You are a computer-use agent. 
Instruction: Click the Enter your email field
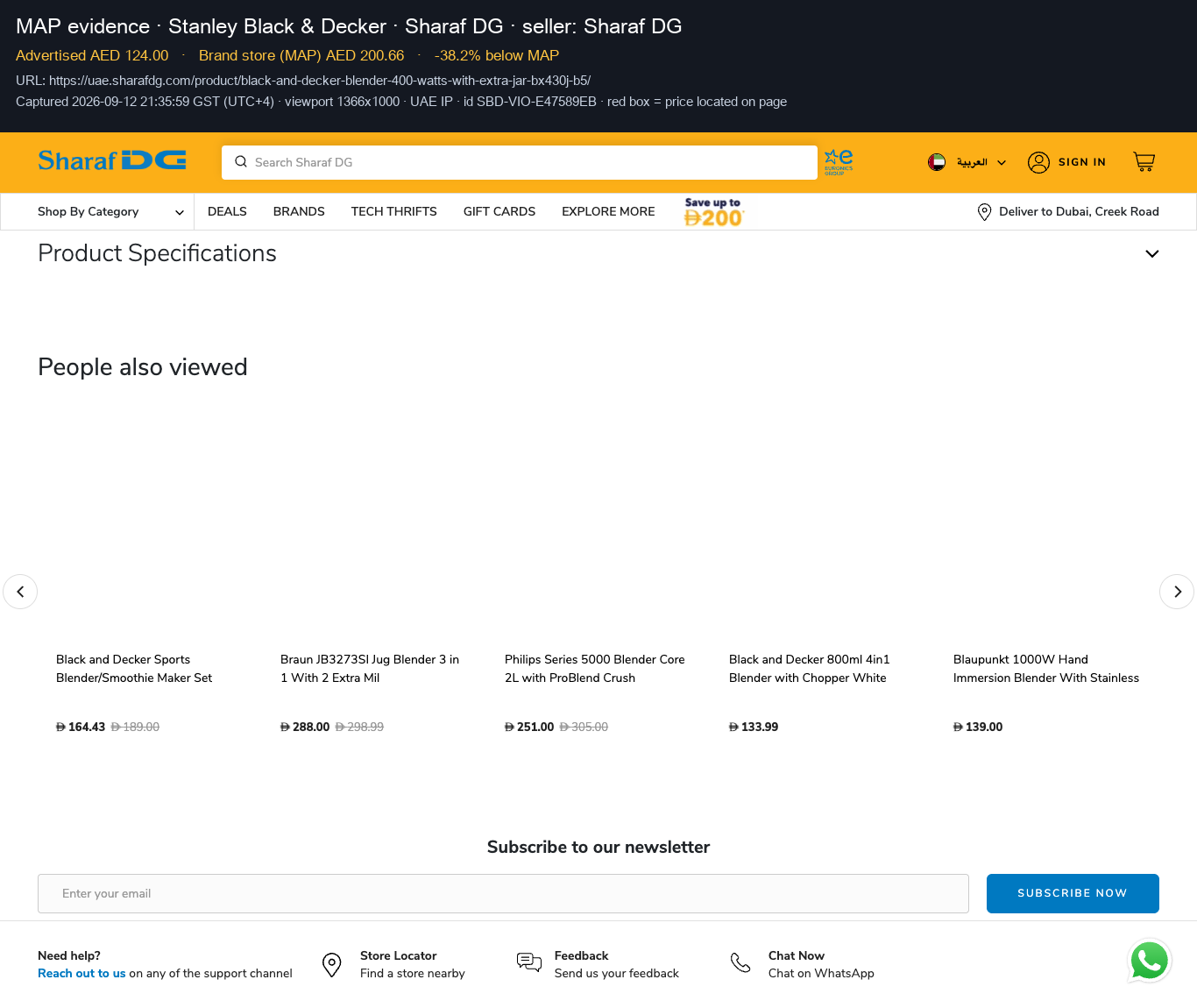click(503, 893)
